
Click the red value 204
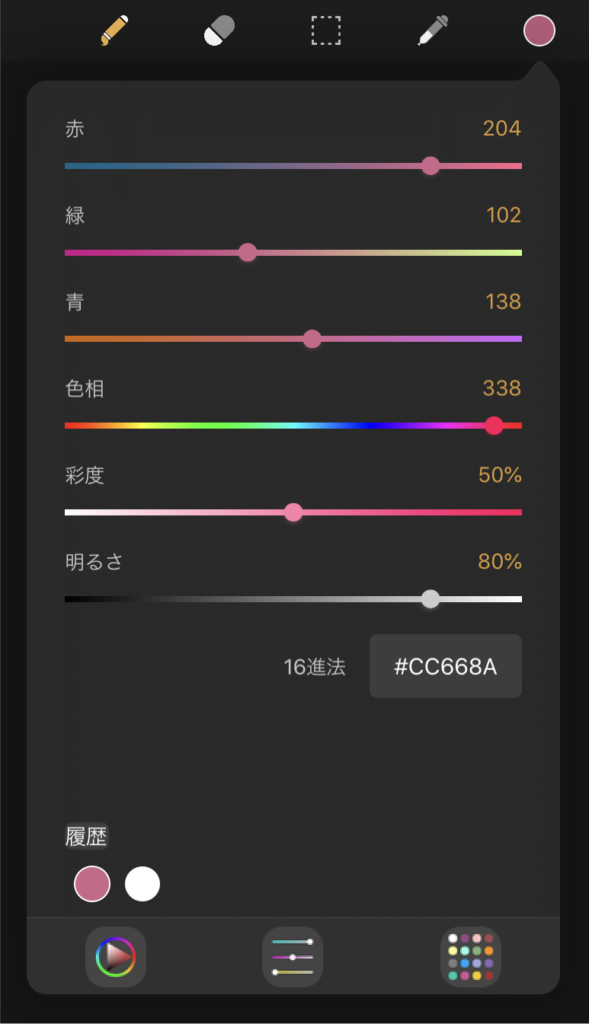501,128
